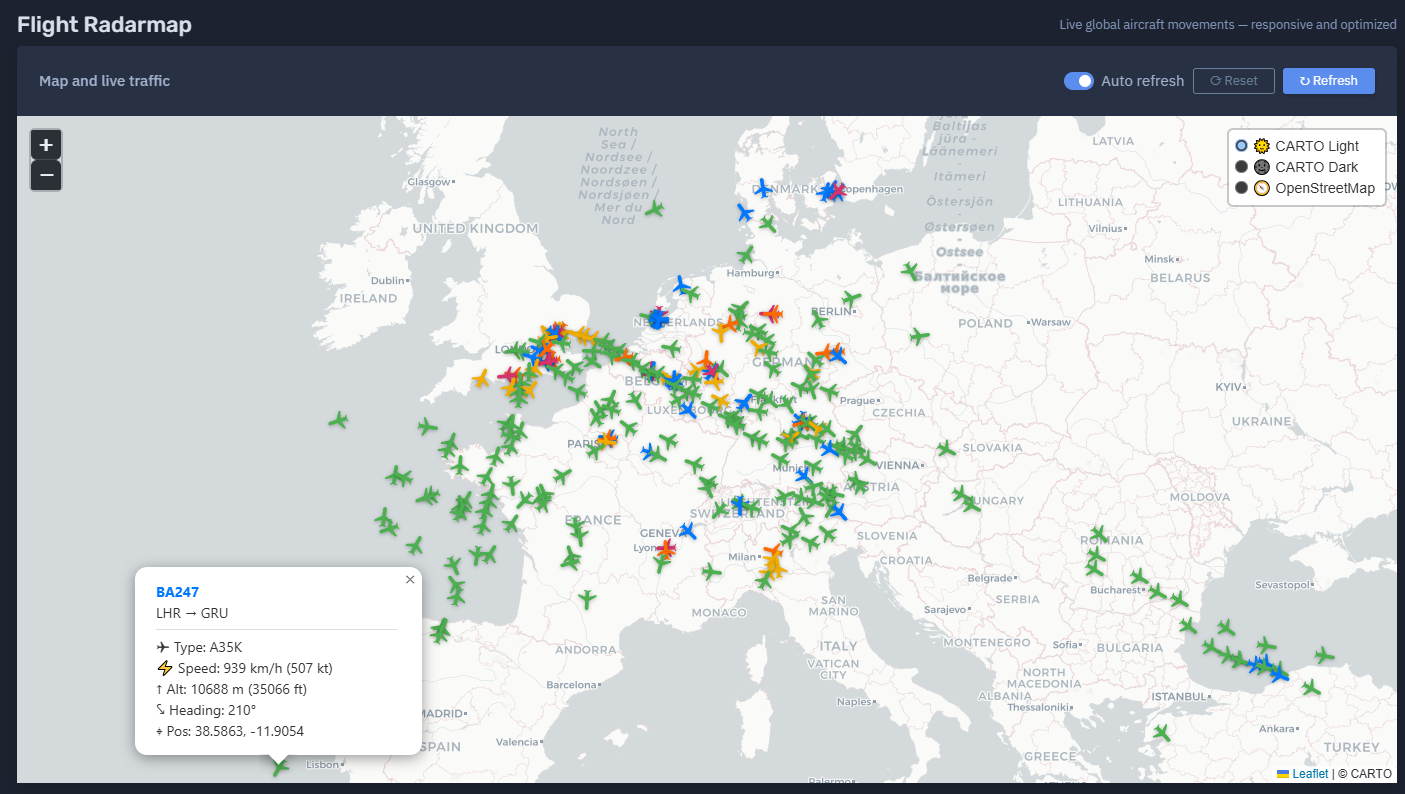Select the green plane west of Ankara
Screen dimensions: 1405x794
1160,733
